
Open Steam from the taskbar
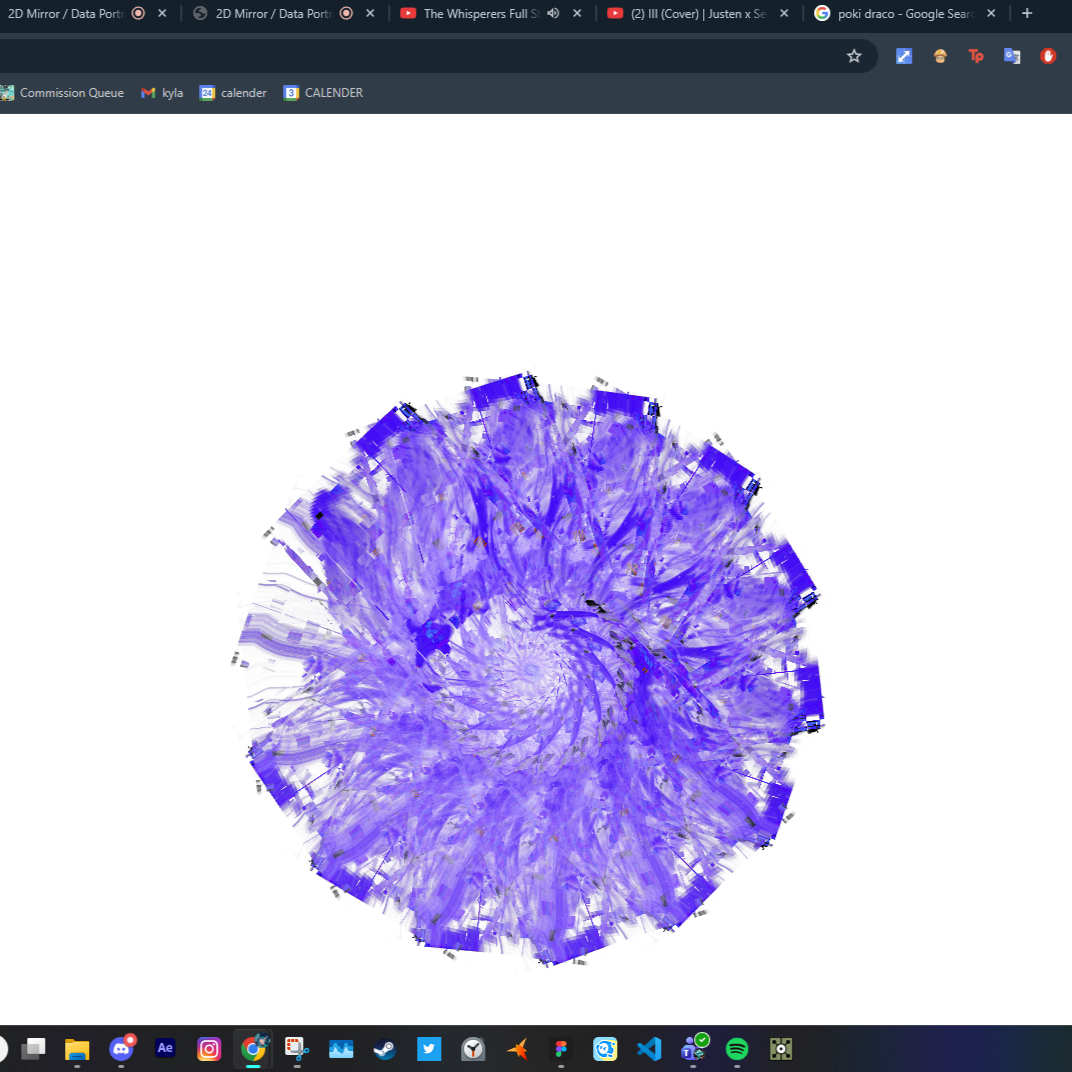point(385,1048)
